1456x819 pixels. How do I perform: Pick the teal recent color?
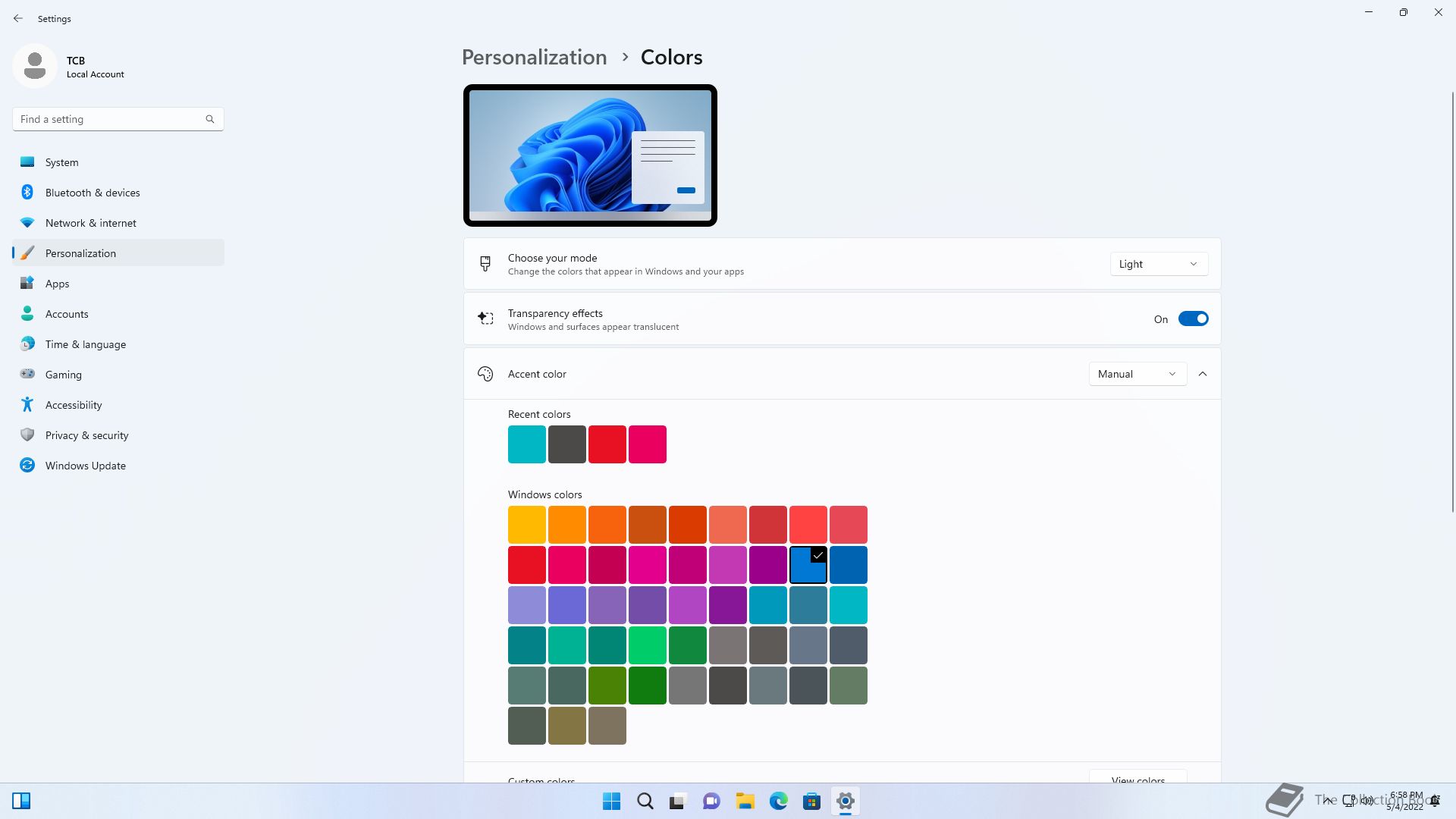[x=527, y=444]
